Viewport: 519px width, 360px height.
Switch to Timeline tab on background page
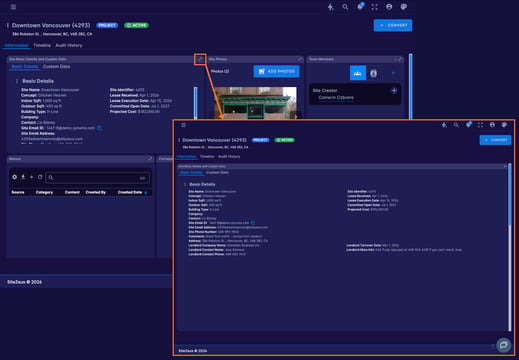point(42,45)
